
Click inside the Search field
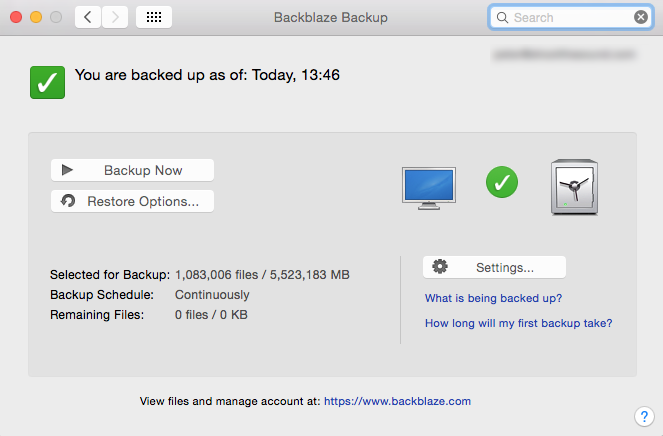571,17
